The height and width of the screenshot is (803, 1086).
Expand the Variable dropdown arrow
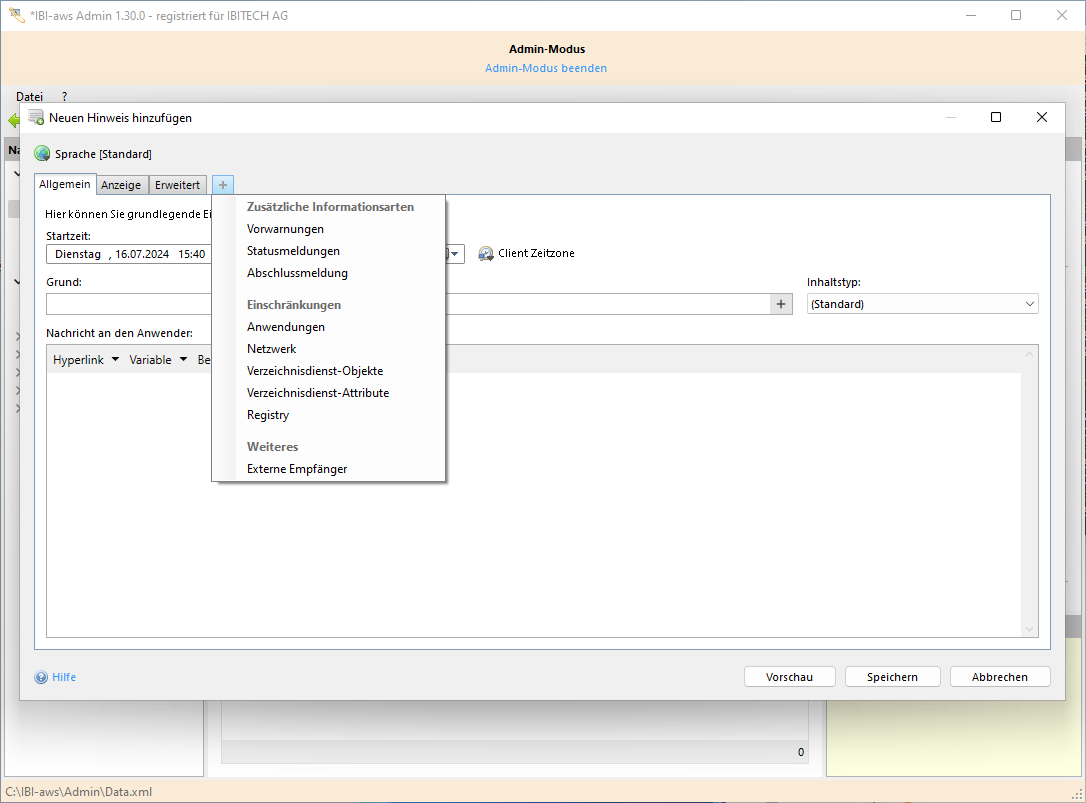183,359
